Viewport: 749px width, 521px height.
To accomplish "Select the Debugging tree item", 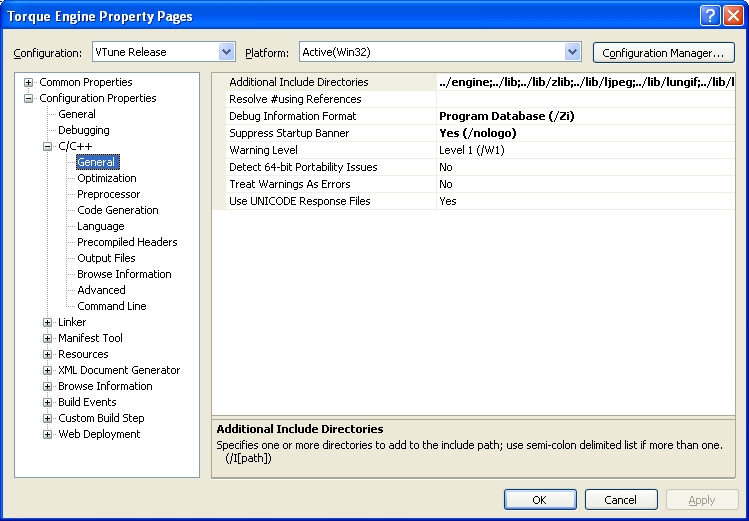I will 83,130.
